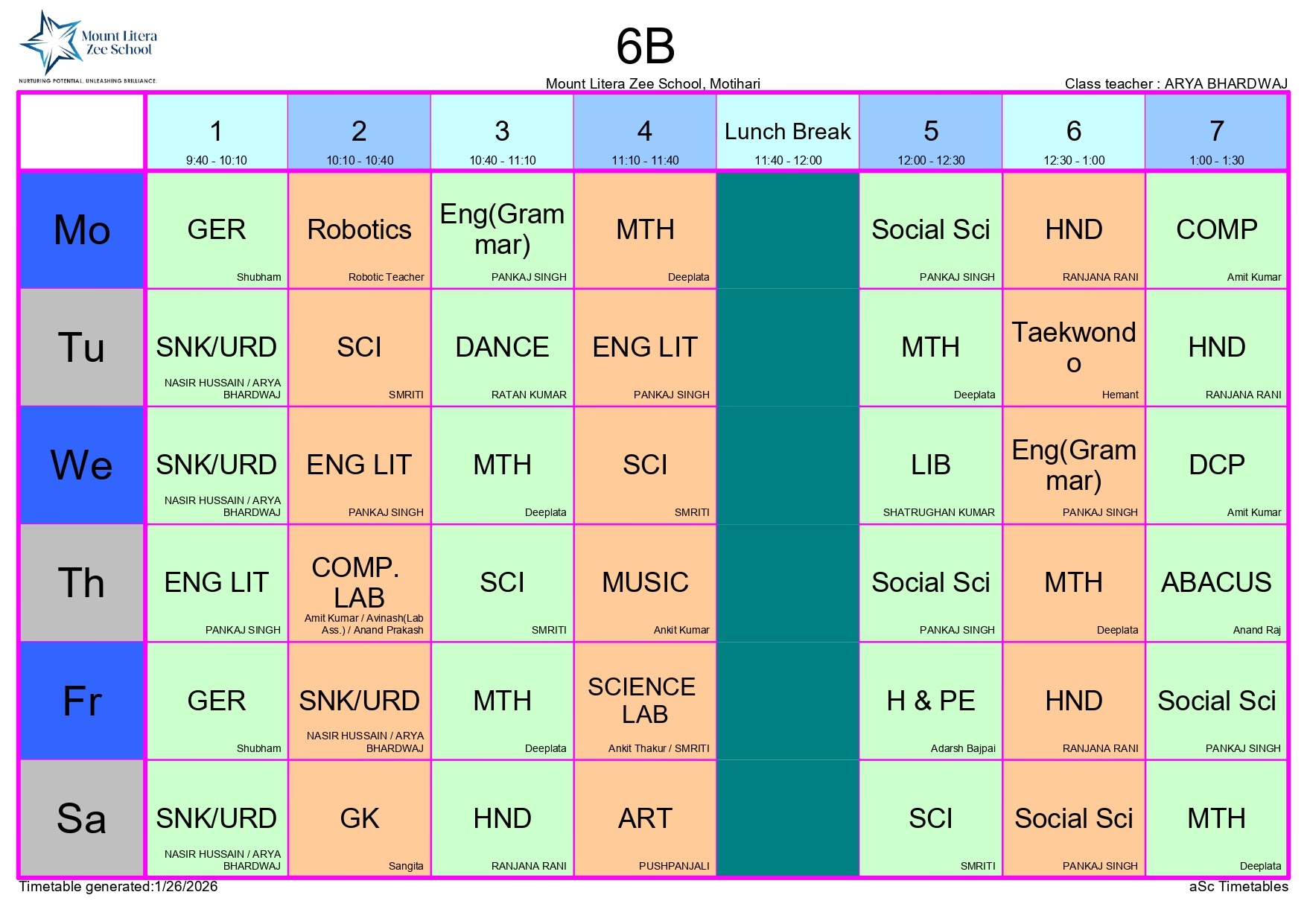The width and height of the screenshot is (1307, 924).
Task: Click Thursday's COMP. LAB cell
Action: 359,583
